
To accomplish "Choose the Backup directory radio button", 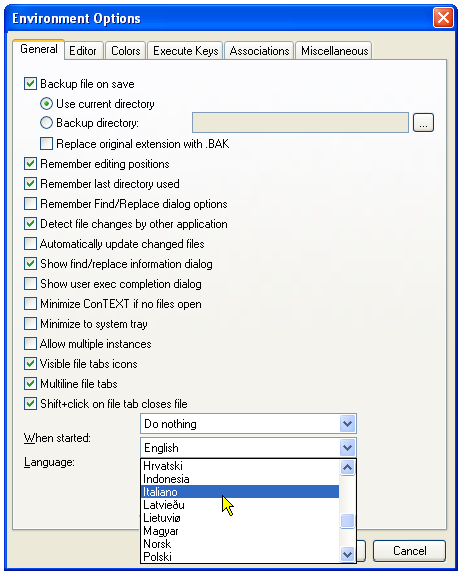I will coord(46,123).
